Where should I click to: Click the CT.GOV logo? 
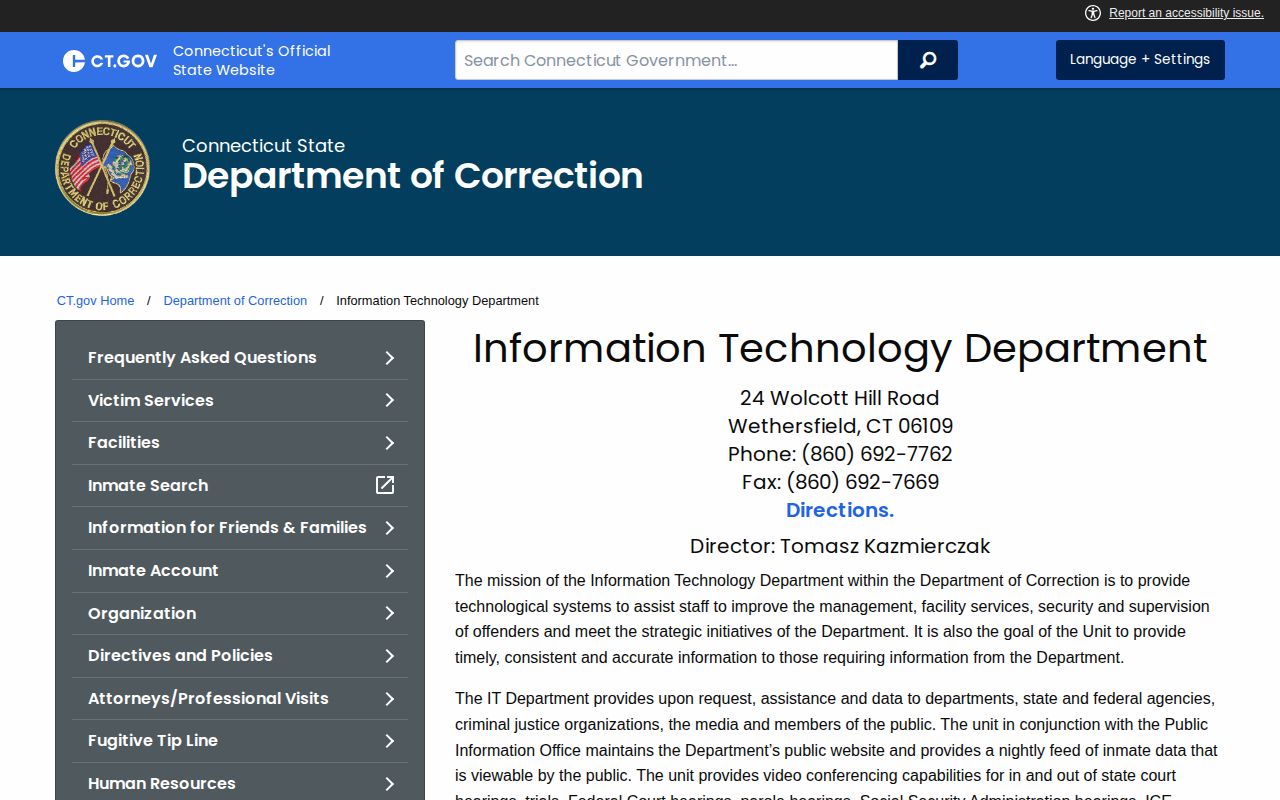point(110,61)
